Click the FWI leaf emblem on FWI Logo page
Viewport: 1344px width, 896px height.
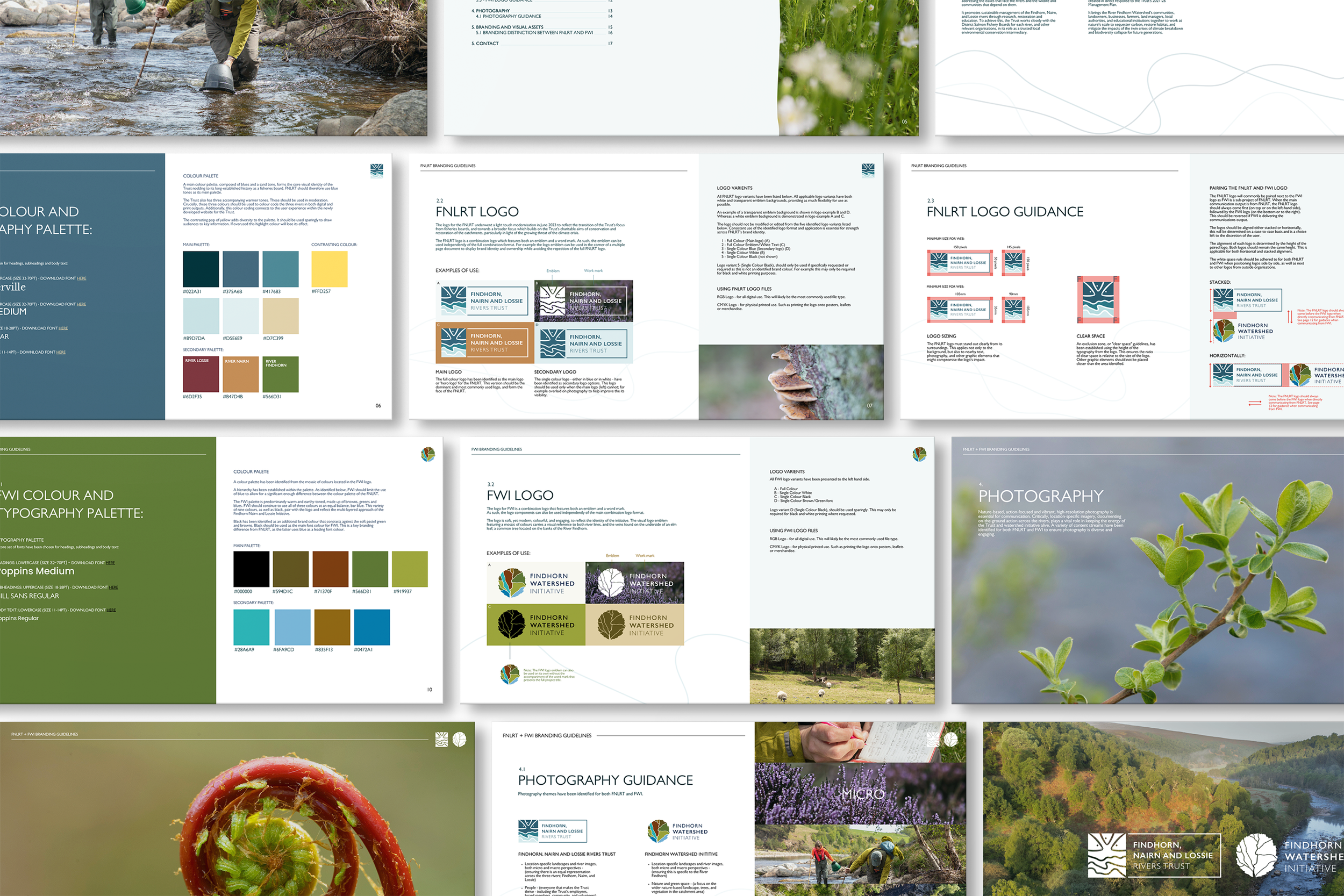pyautogui.click(x=919, y=454)
